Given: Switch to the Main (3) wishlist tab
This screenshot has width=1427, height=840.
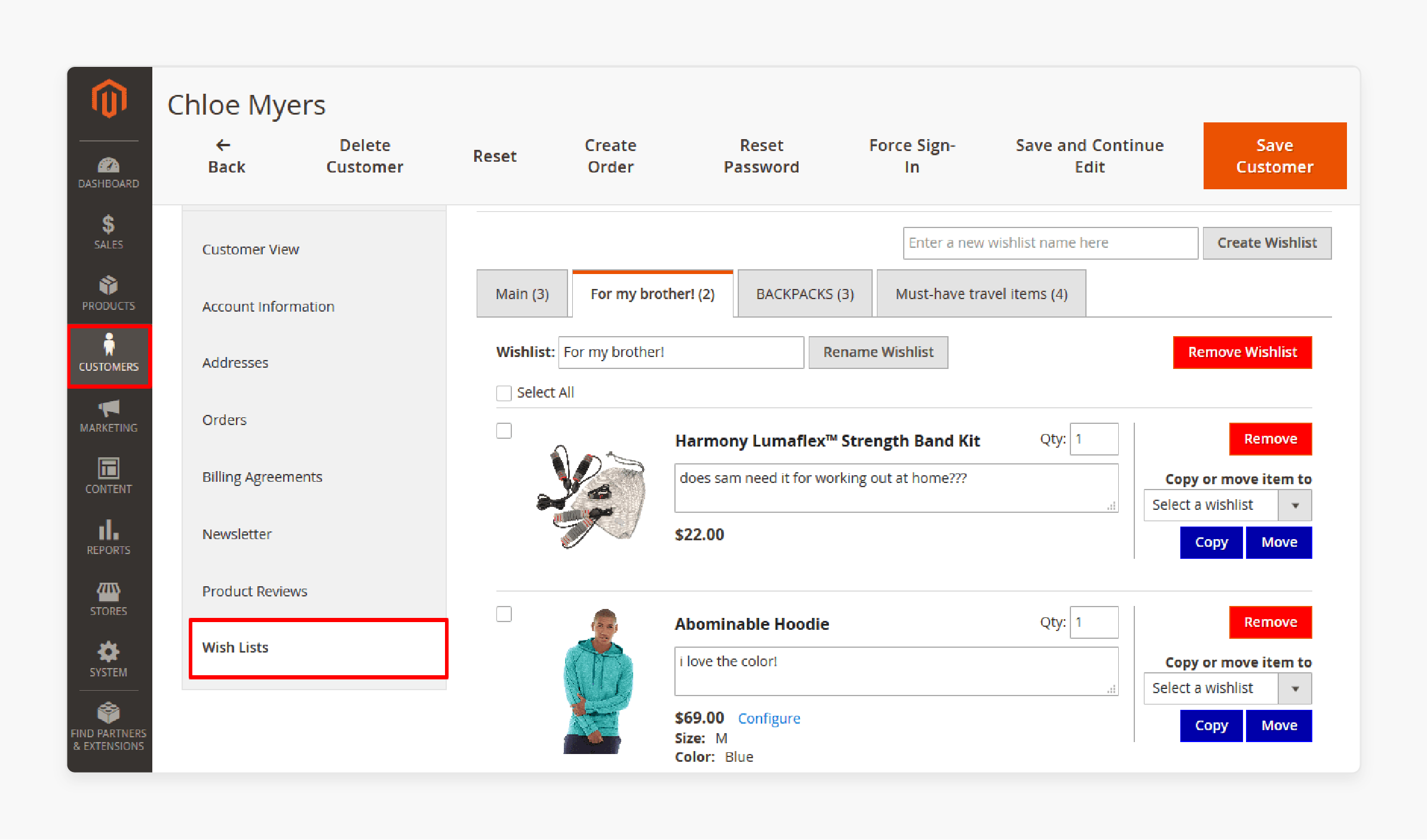Looking at the screenshot, I should pyautogui.click(x=522, y=294).
